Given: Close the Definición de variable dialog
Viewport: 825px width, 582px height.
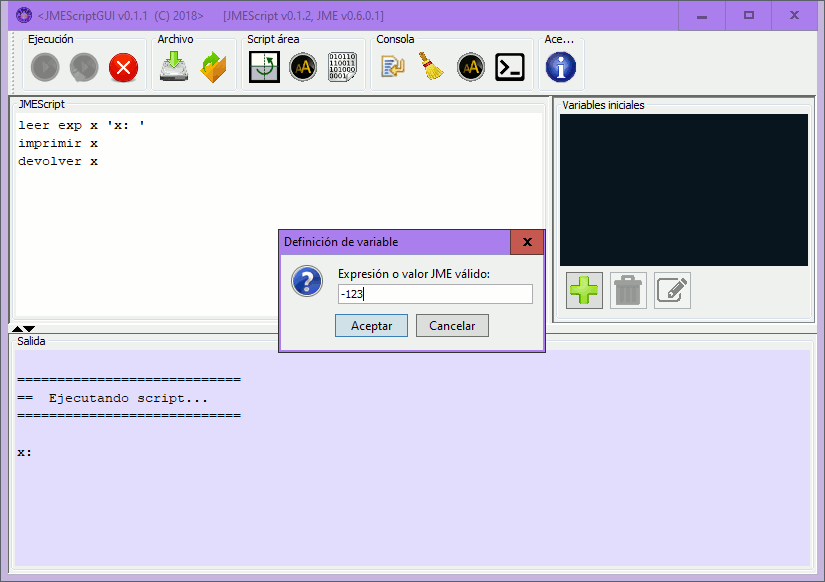Looking at the screenshot, I should tap(527, 242).
